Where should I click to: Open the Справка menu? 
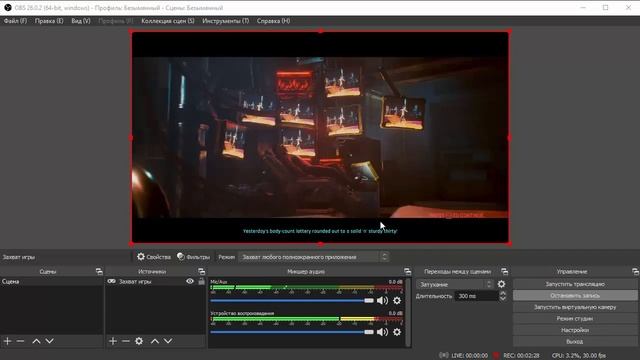click(x=273, y=21)
